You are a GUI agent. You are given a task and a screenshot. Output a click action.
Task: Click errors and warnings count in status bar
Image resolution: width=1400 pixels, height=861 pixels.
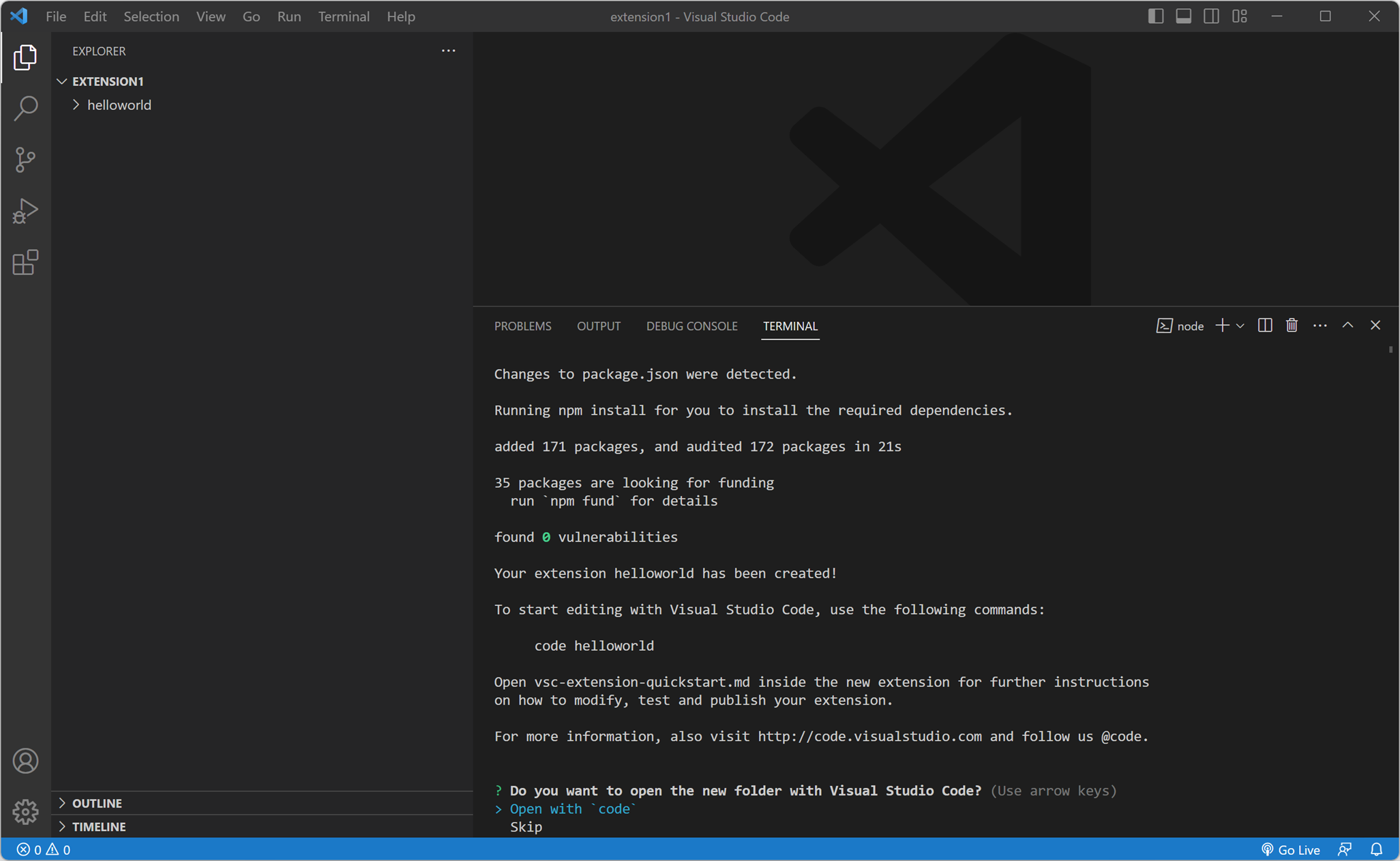click(44, 849)
